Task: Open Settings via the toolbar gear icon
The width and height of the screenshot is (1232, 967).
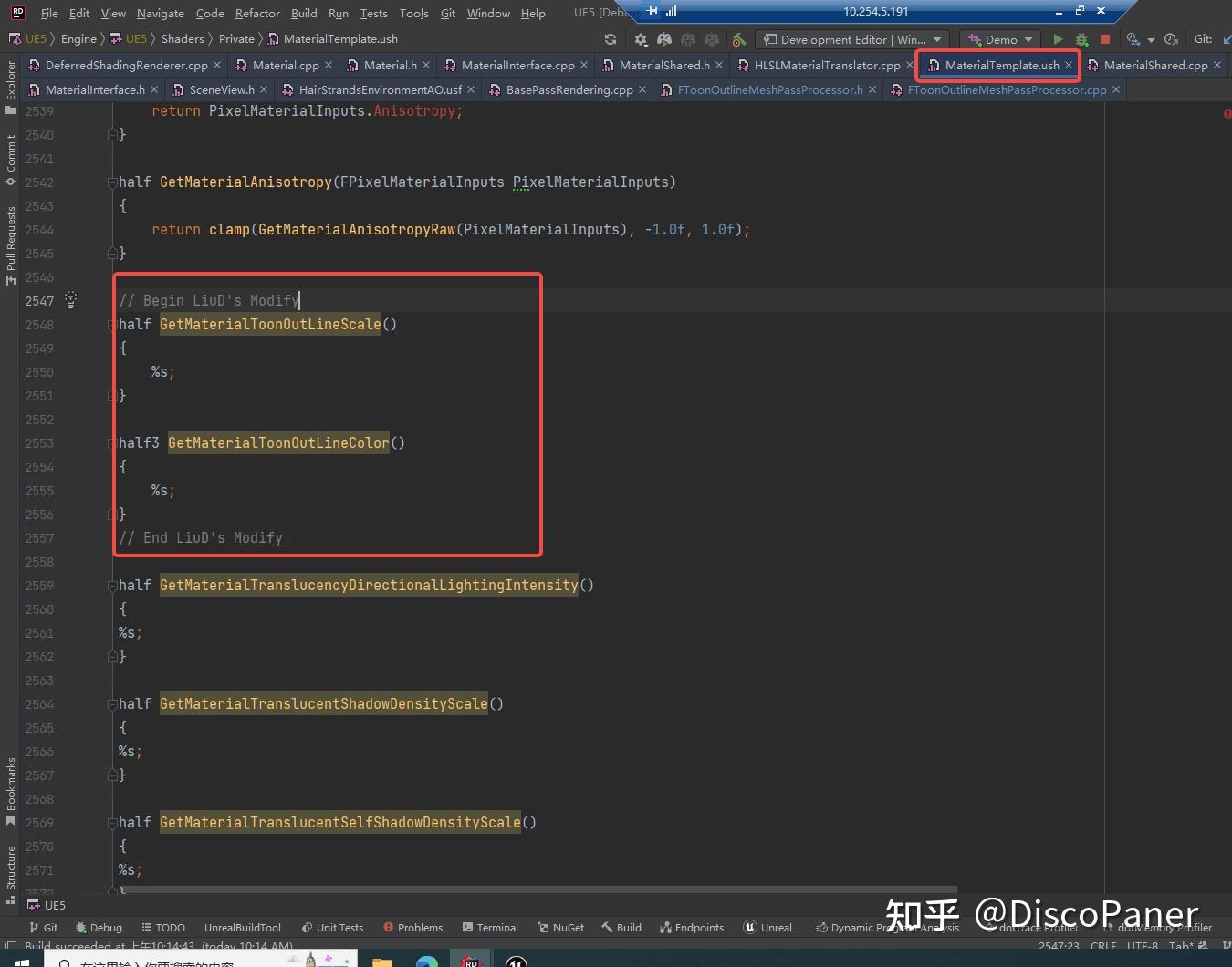Action: (x=641, y=39)
